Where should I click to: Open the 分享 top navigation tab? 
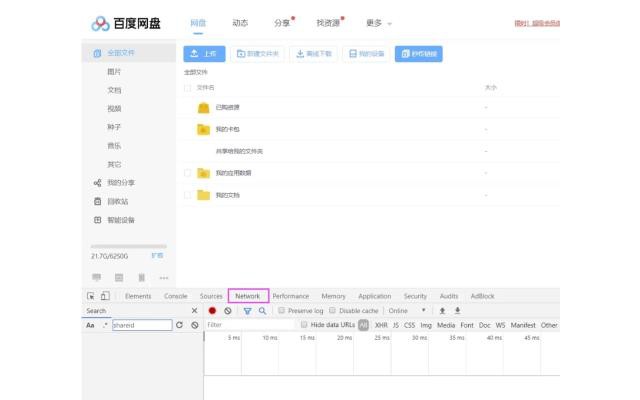click(x=282, y=23)
